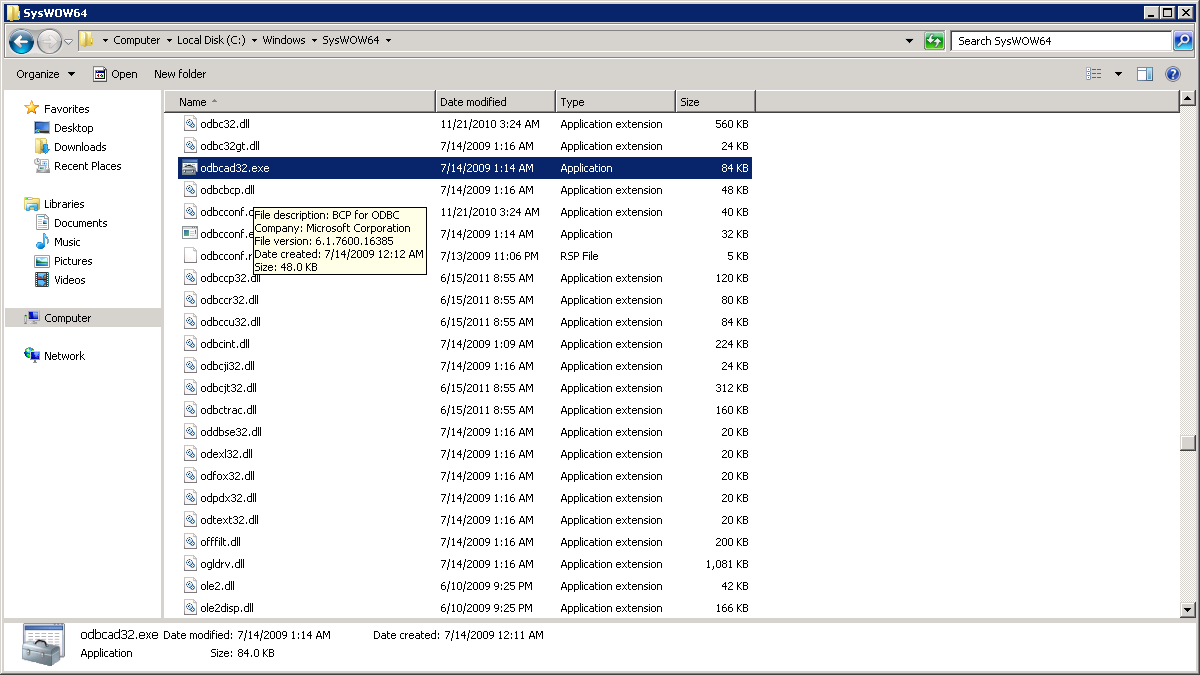Select the Downloads folder in Favorites

pos(80,147)
